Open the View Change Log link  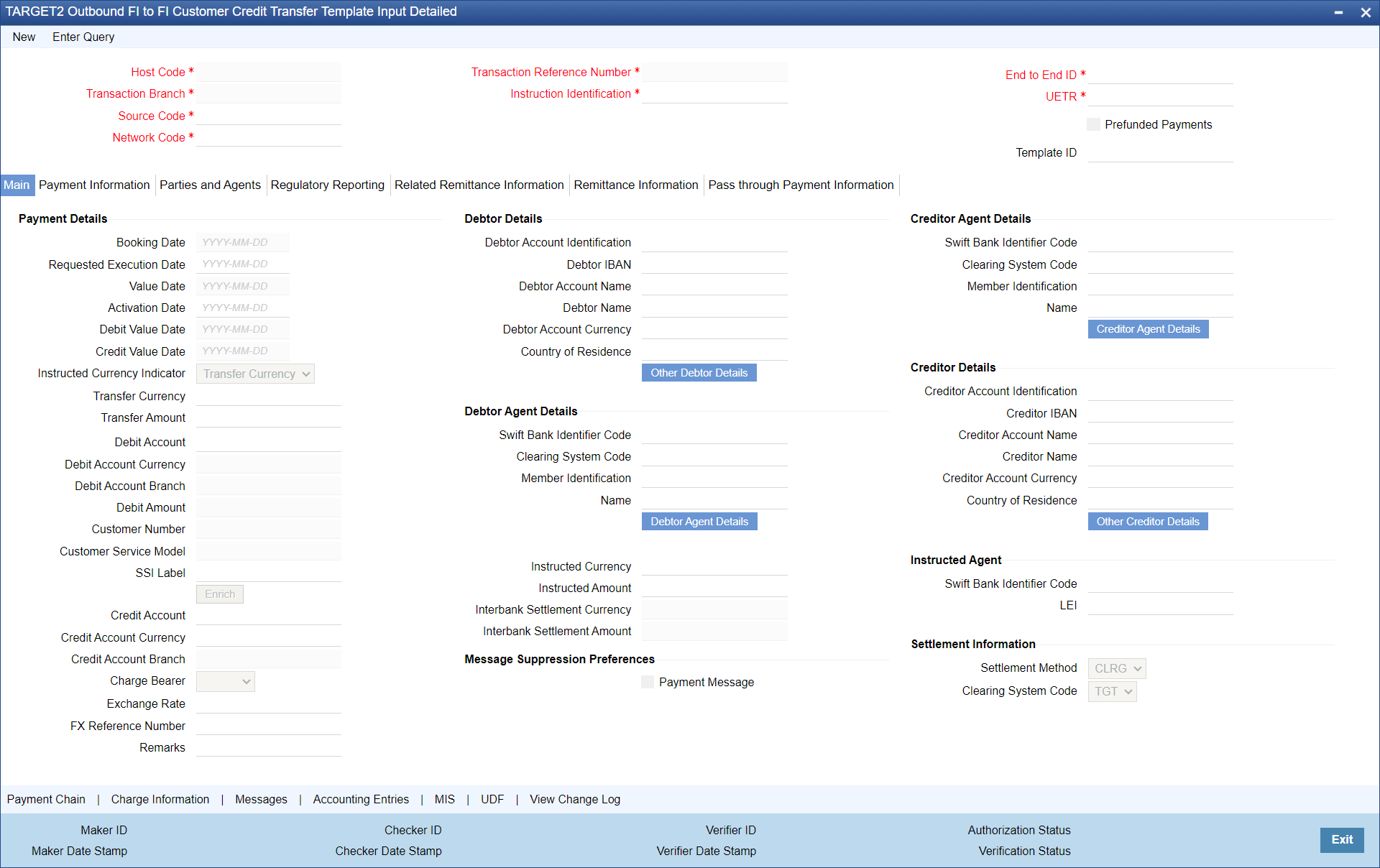pyautogui.click(x=575, y=799)
